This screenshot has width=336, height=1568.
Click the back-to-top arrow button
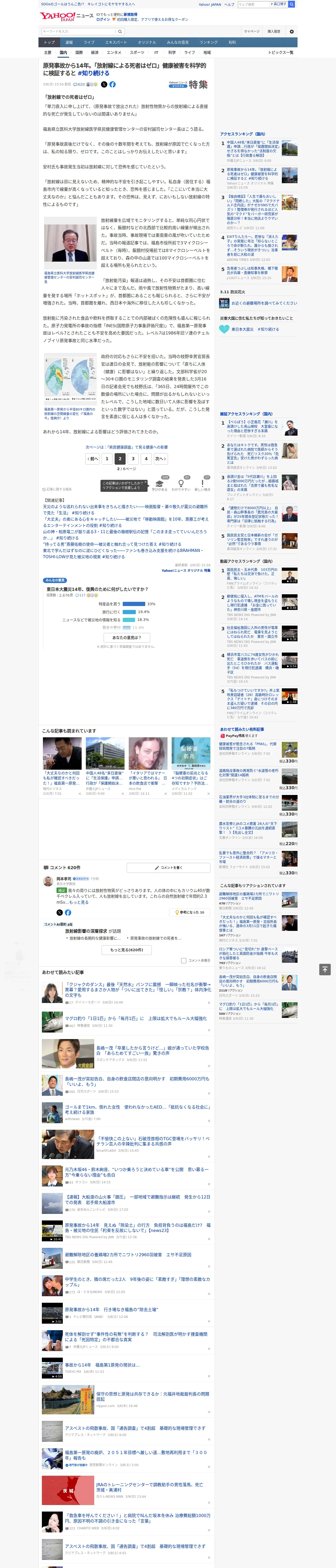click(x=325, y=969)
